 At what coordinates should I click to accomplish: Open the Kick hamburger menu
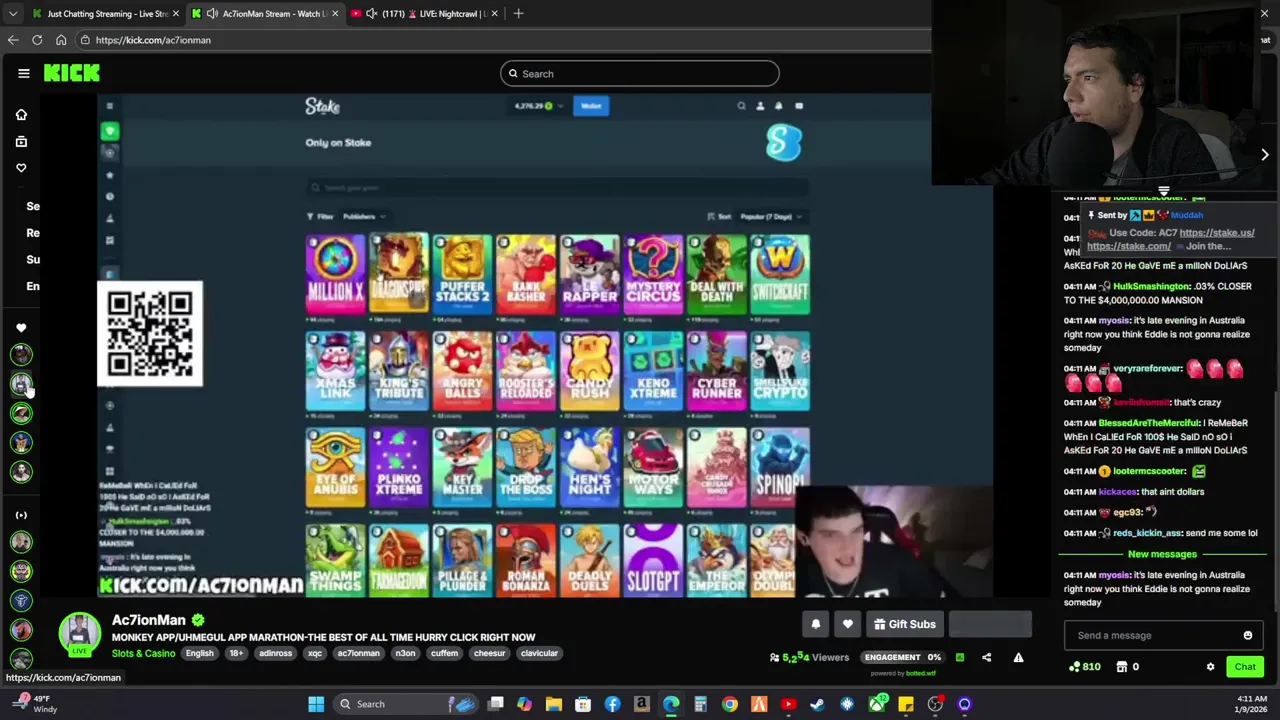tap(23, 73)
